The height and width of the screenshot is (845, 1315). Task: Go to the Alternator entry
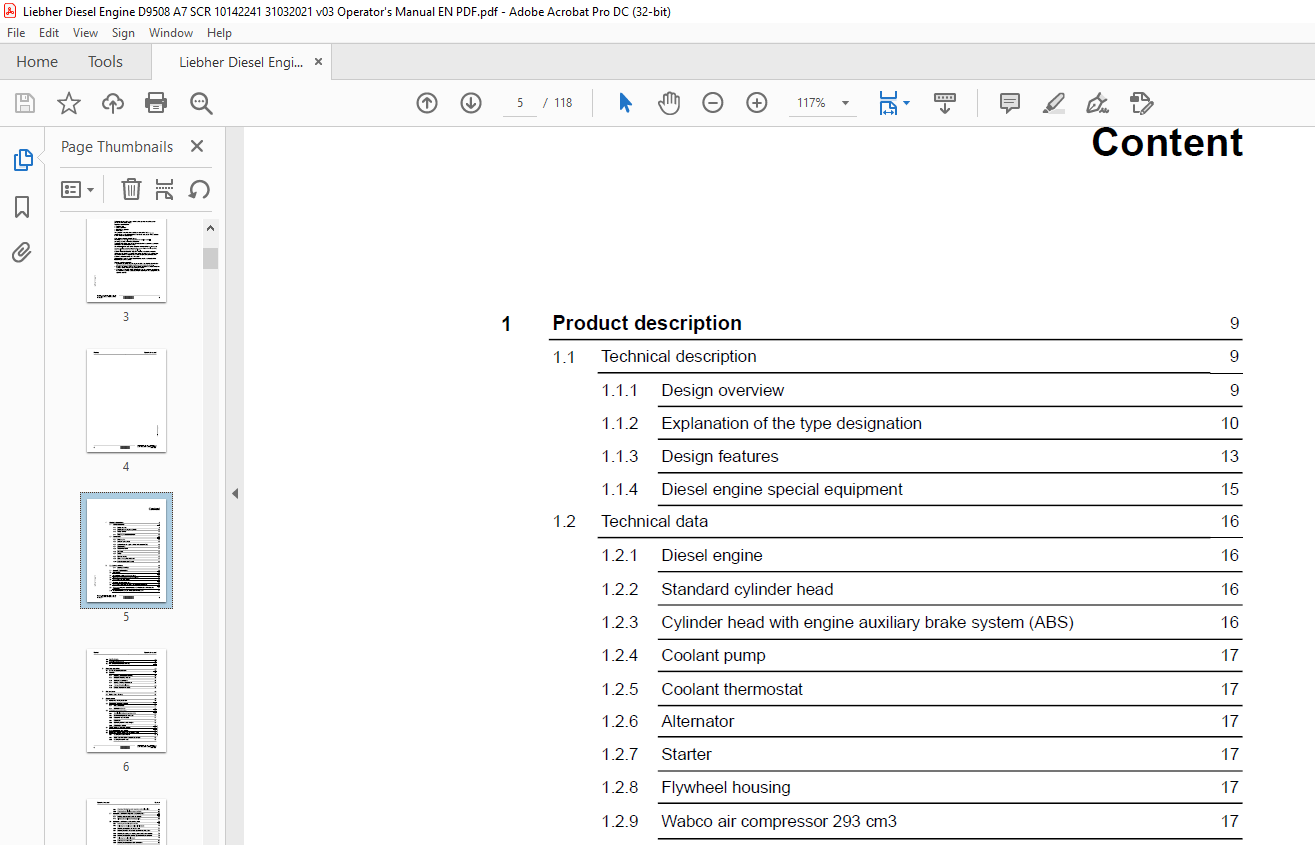click(x=698, y=722)
